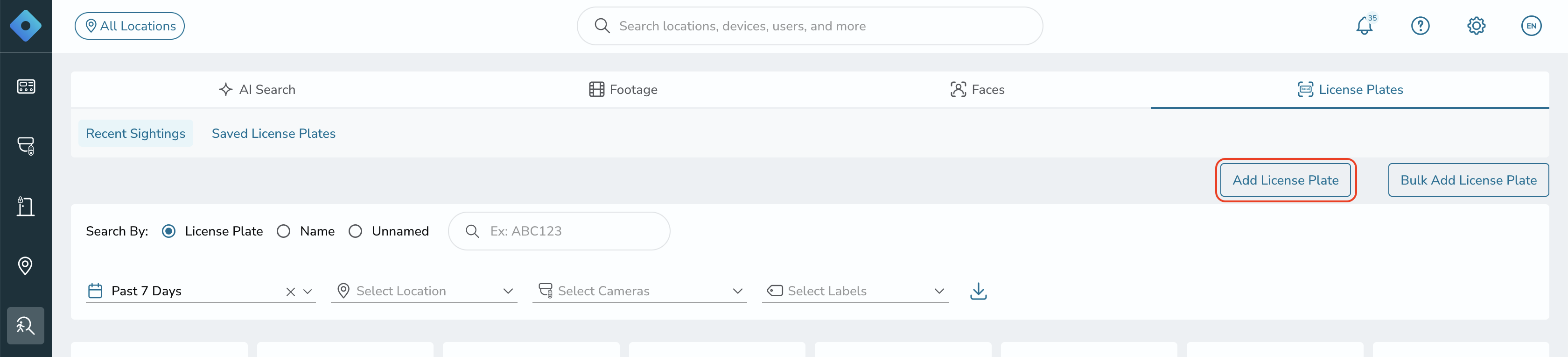Open the Select Labels dropdown
The image size is (1568, 357).
[855, 291]
